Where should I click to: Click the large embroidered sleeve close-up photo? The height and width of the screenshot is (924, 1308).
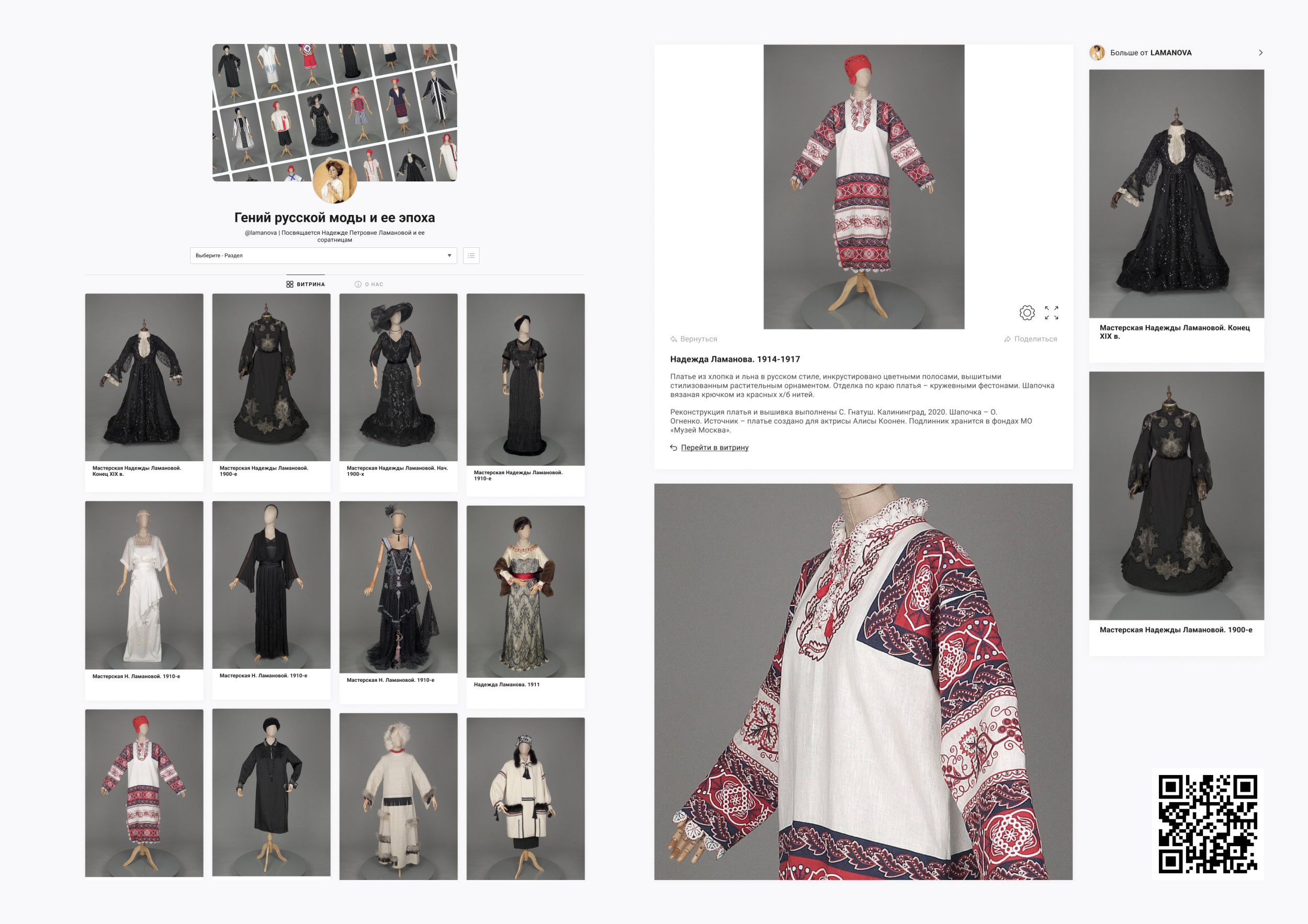pyautogui.click(x=863, y=681)
